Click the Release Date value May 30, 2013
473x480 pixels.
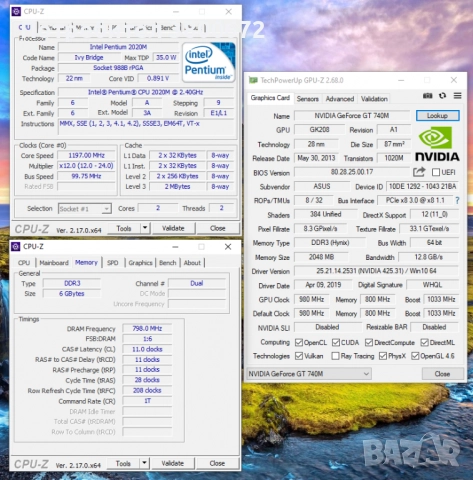[x=316, y=158]
